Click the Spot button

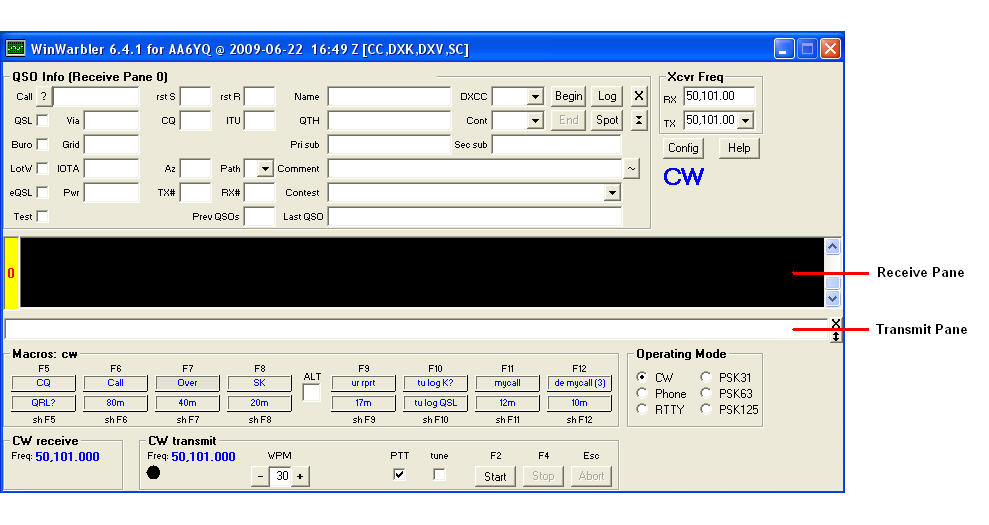(x=607, y=120)
